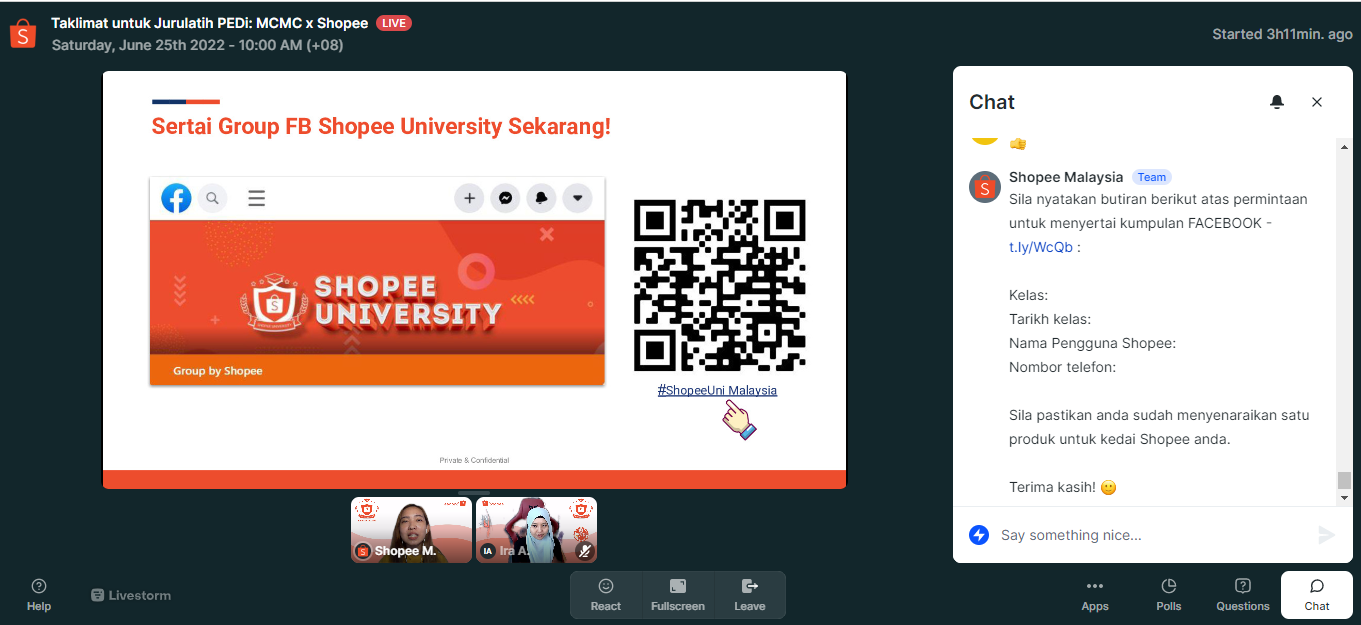Click the chat scrollbar thumb
The image size is (1361, 625).
pyautogui.click(x=1344, y=481)
